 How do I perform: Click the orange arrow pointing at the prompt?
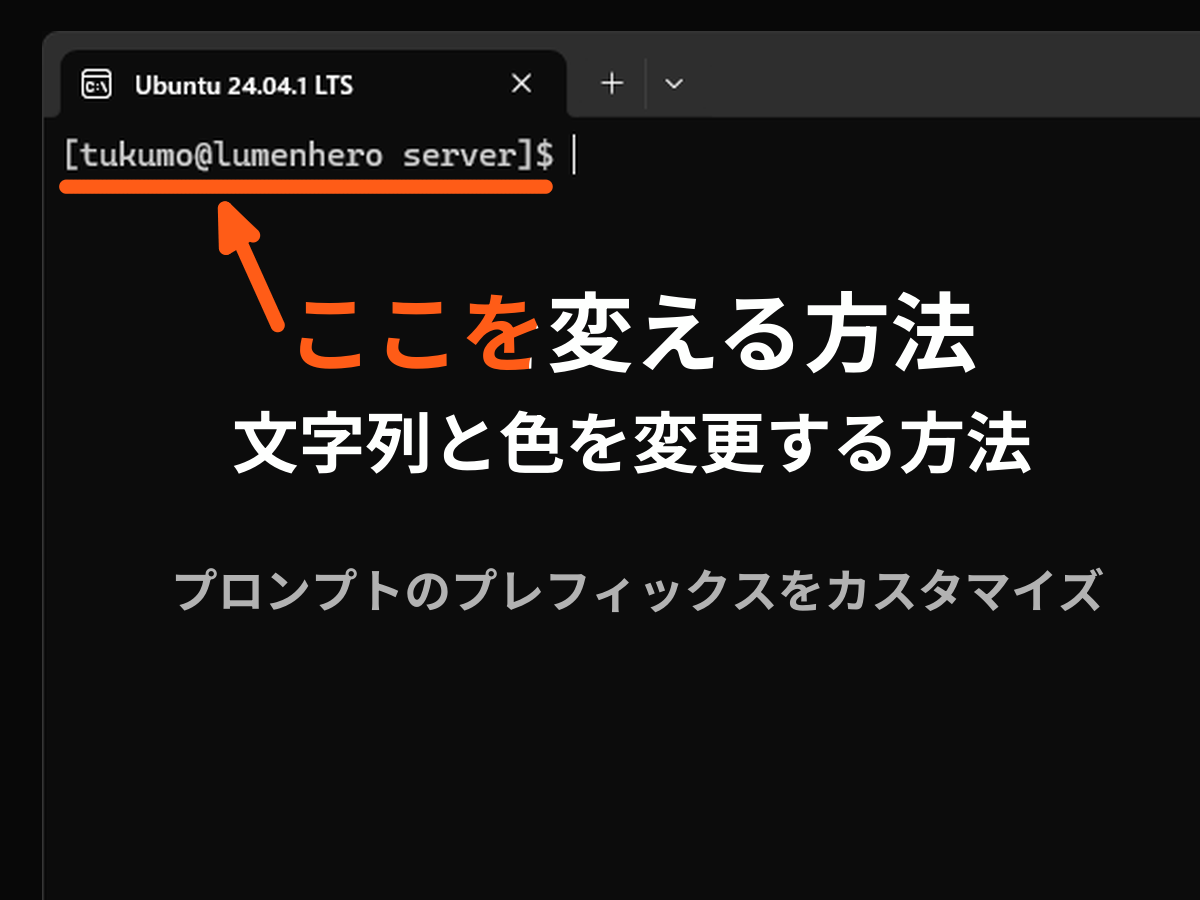coord(248,262)
